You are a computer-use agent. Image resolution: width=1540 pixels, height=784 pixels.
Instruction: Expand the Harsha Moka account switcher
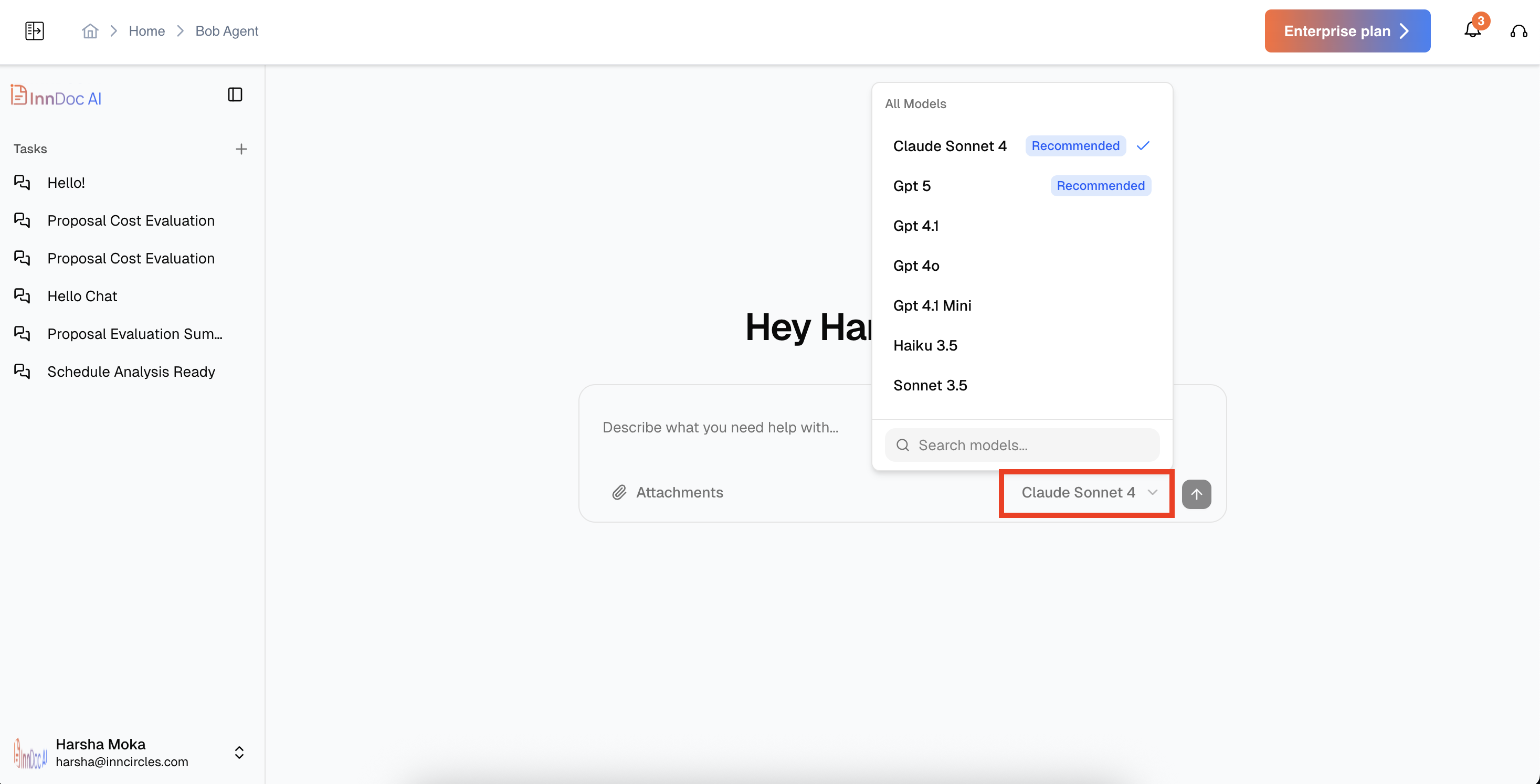click(x=239, y=753)
